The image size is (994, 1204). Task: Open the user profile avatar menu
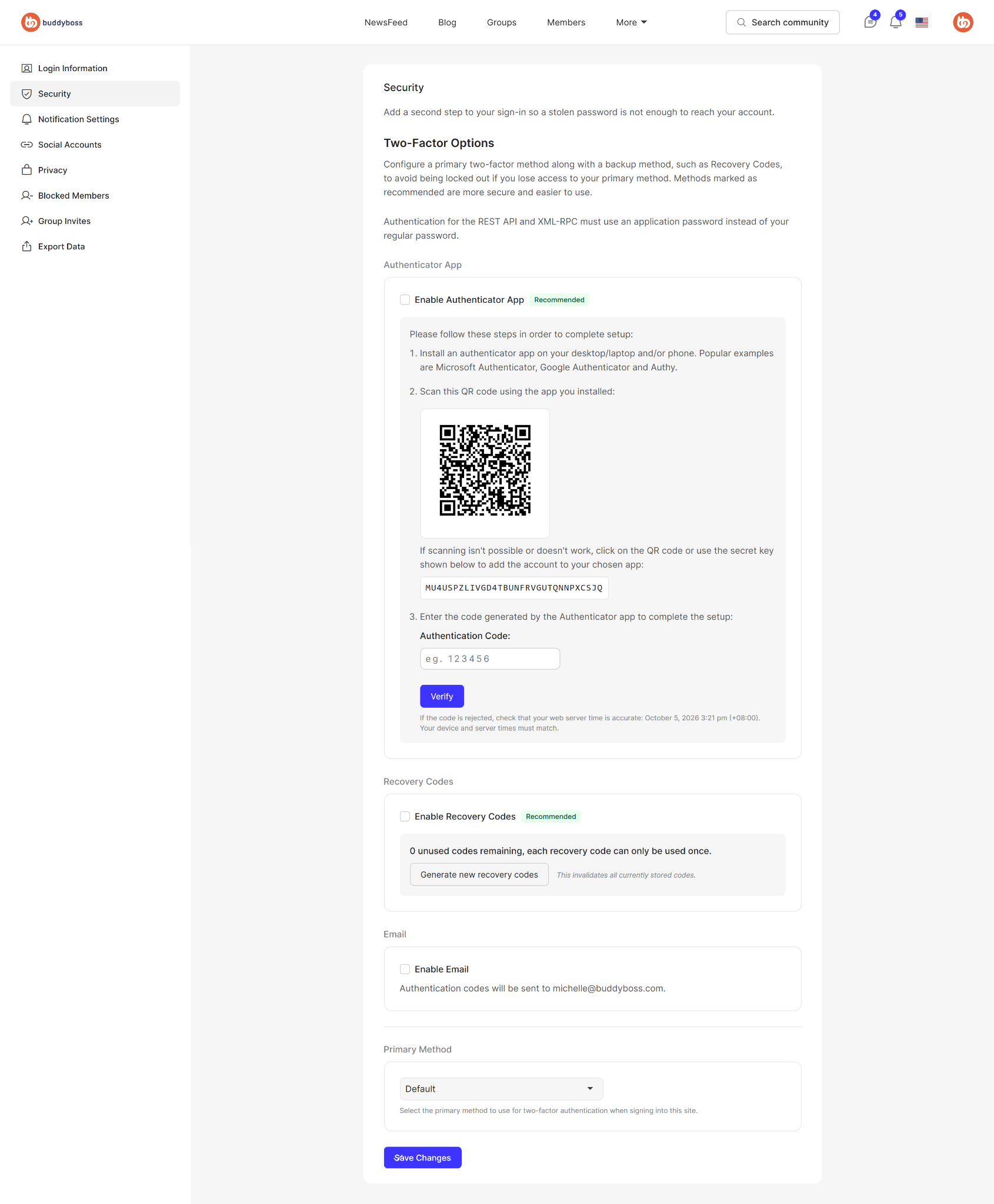click(963, 22)
